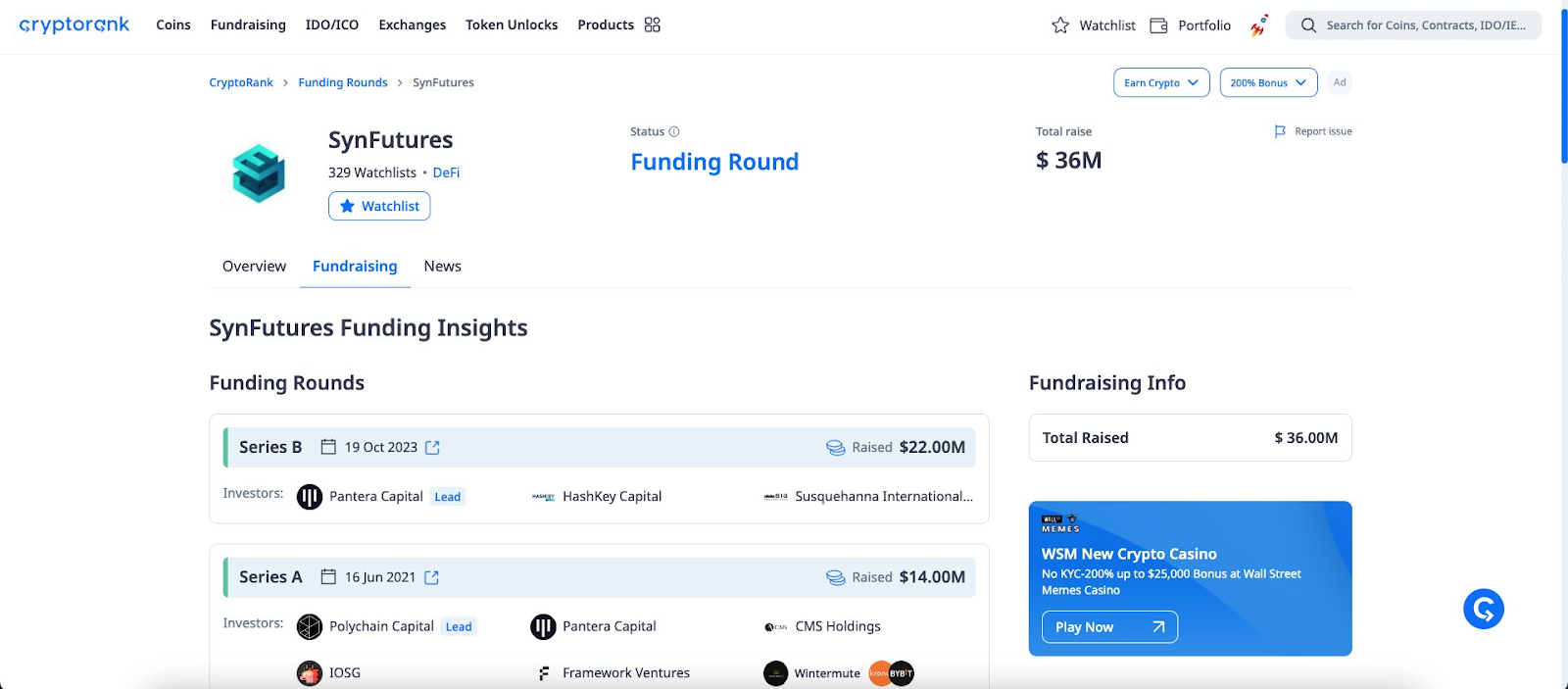
Task: Open Pantera Capital in Series A investors
Action: pyautogui.click(x=610, y=626)
